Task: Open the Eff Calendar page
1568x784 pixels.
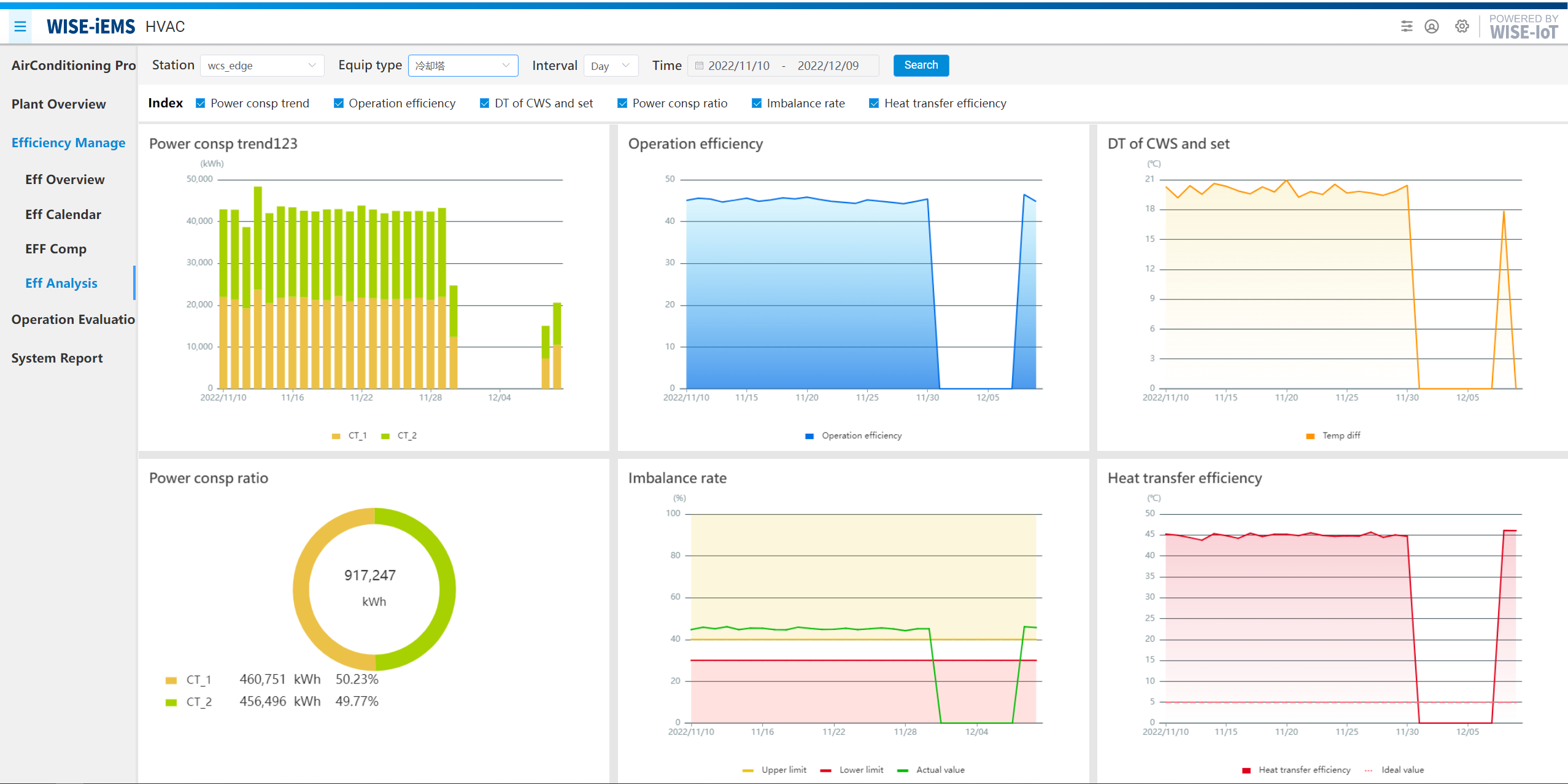Action: 63,214
